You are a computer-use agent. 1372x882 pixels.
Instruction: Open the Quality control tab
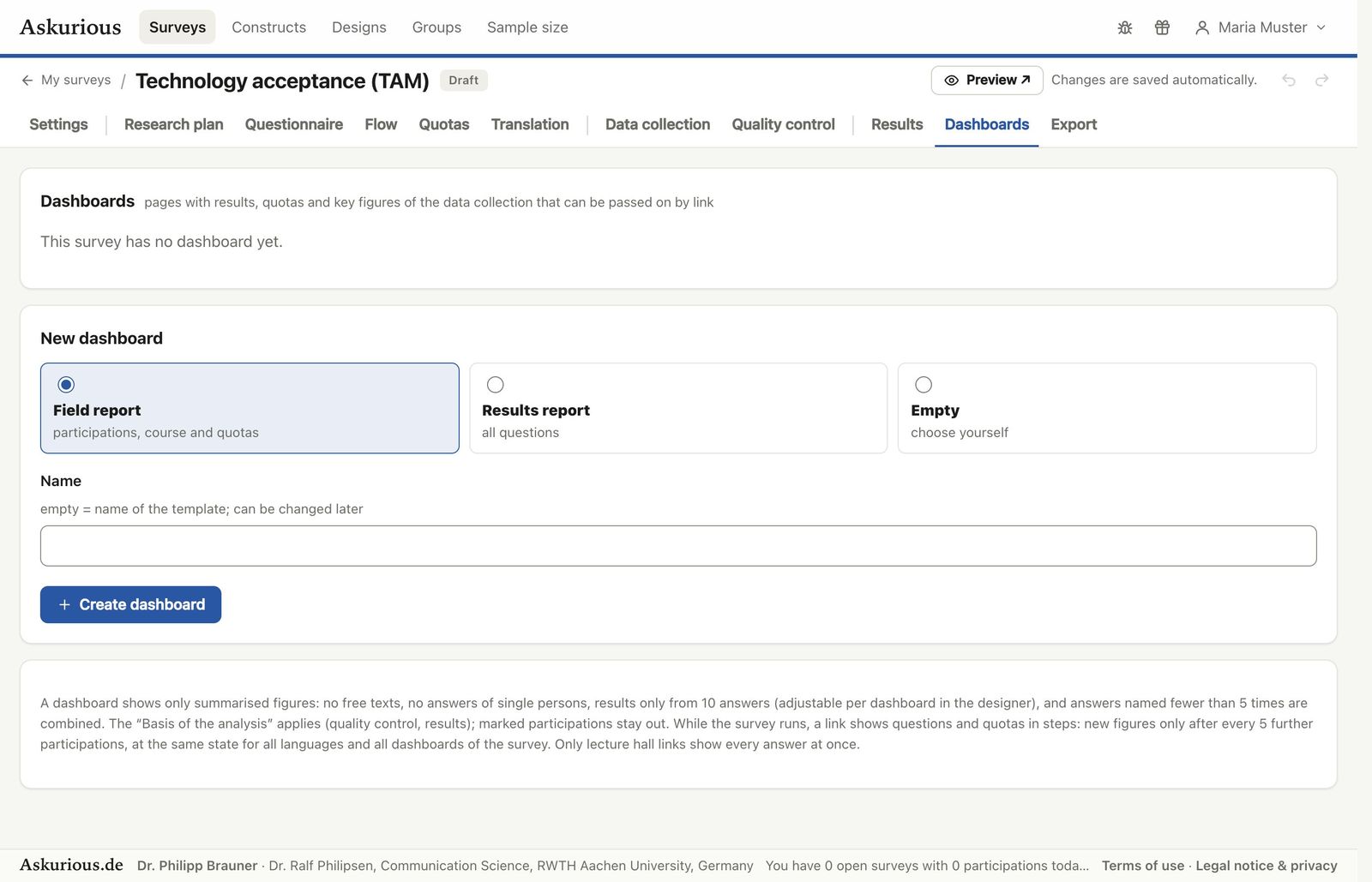pyautogui.click(x=783, y=124)
